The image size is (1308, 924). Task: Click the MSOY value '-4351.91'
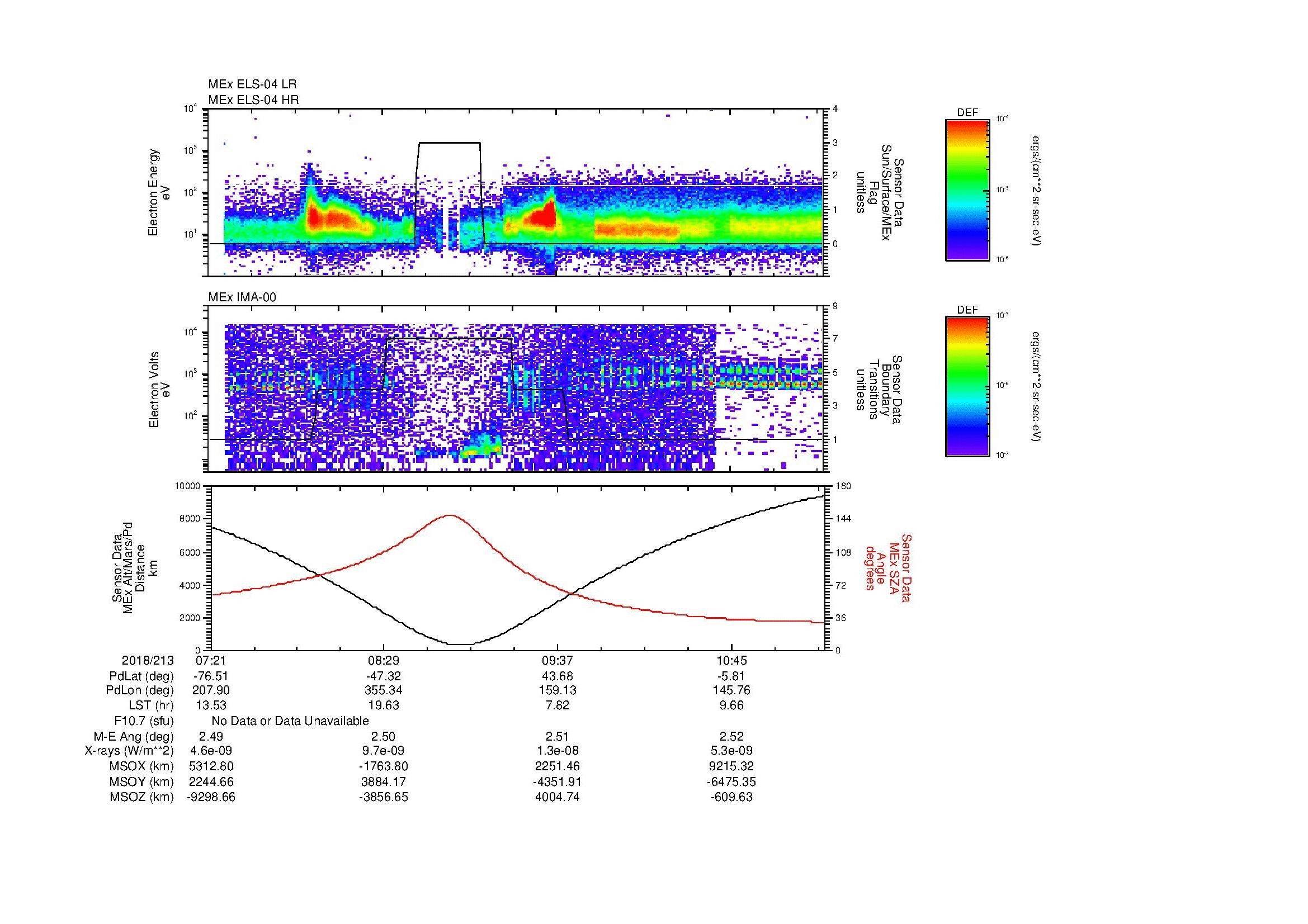pyautogui.click(x=557, y=781)
